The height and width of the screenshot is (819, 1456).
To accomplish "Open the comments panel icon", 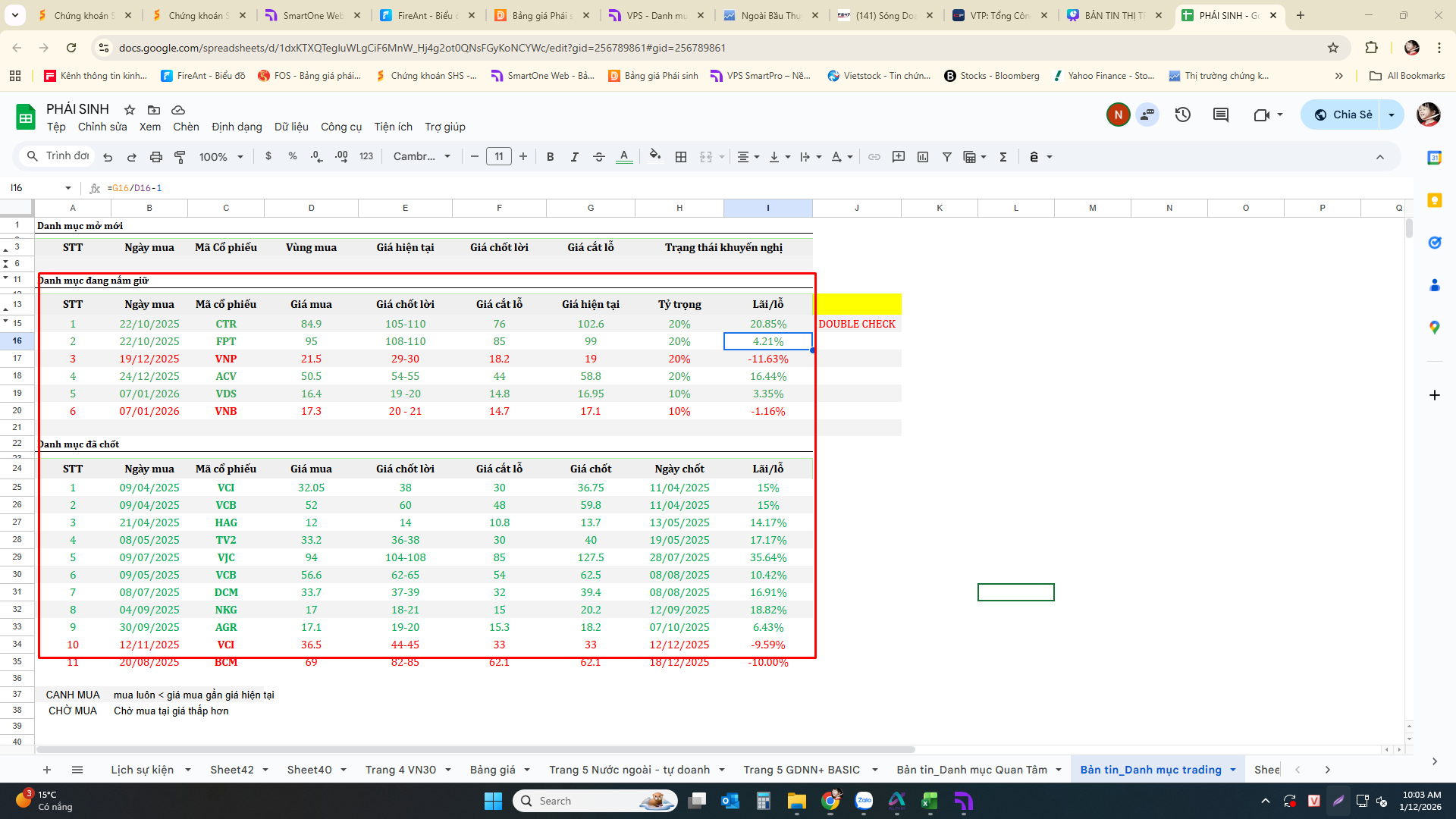I will [1221, 115].
